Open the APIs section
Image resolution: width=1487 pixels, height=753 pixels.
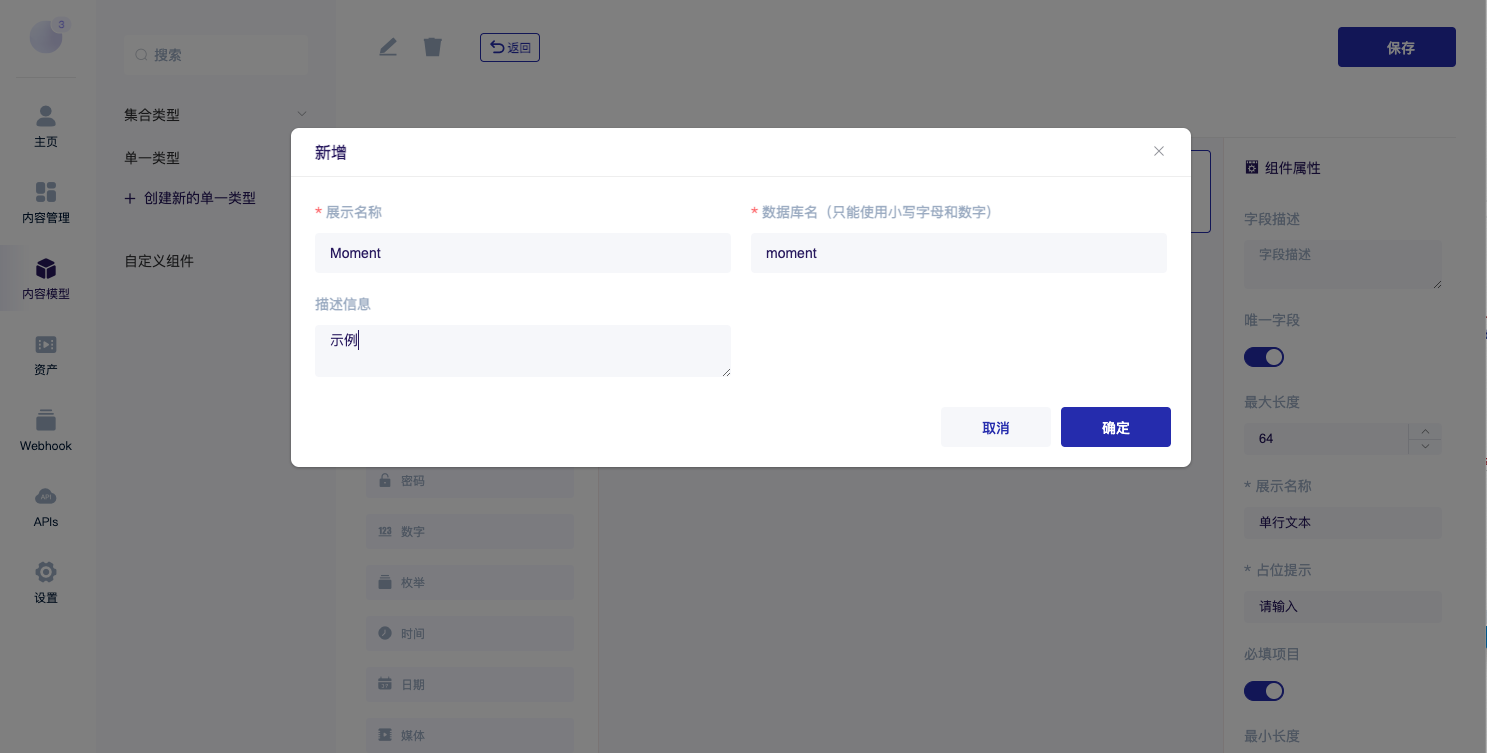46,507
